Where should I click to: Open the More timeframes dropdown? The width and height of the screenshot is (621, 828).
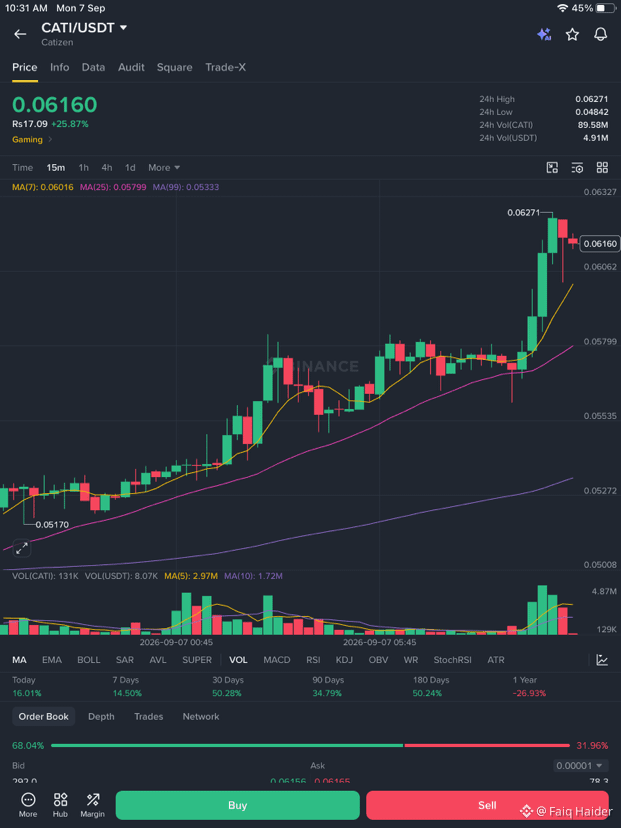164,167
